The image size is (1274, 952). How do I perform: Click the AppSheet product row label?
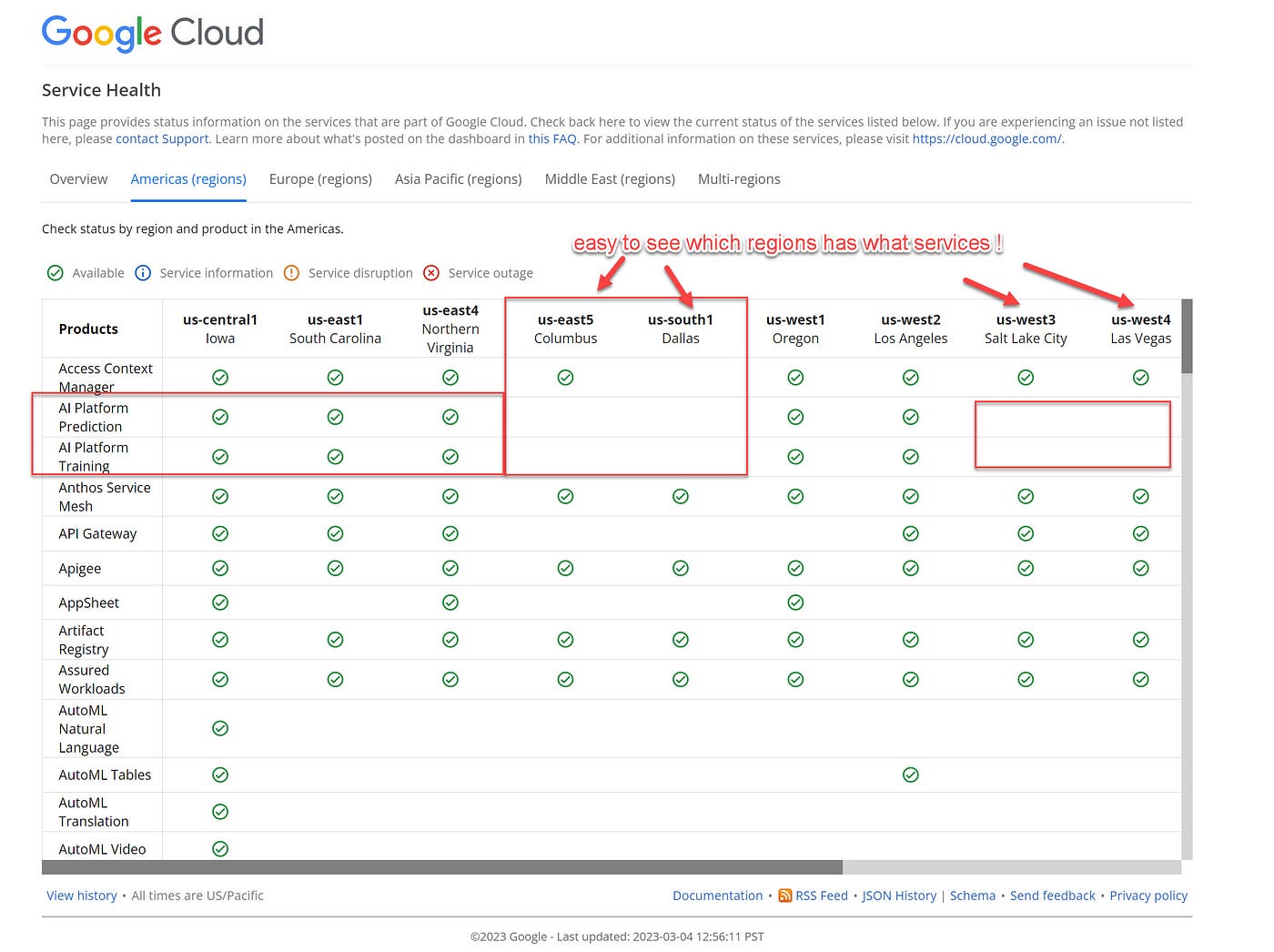tap(89, 603)
